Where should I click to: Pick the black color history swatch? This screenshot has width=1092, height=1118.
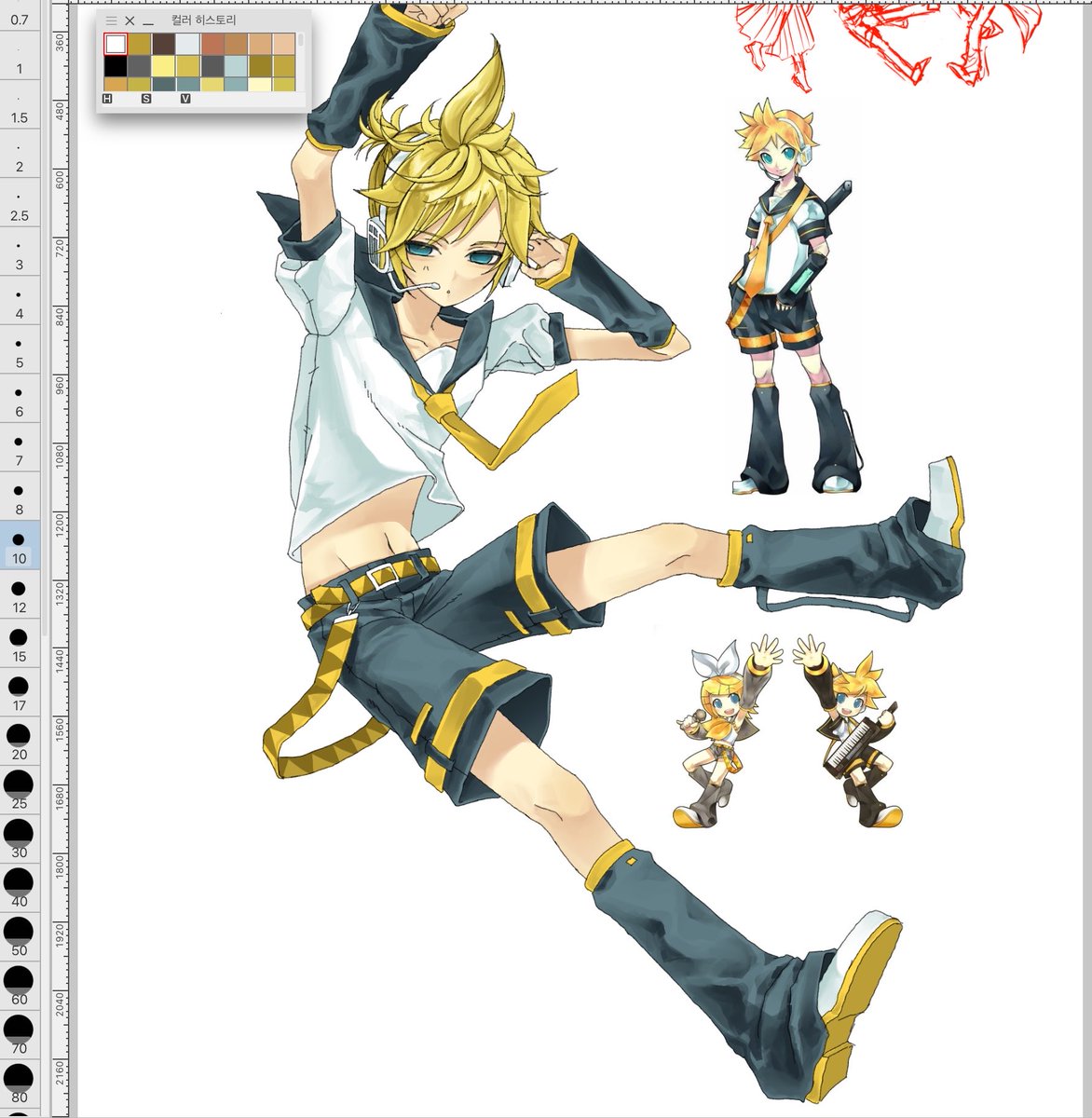click(x=116, y=66)
